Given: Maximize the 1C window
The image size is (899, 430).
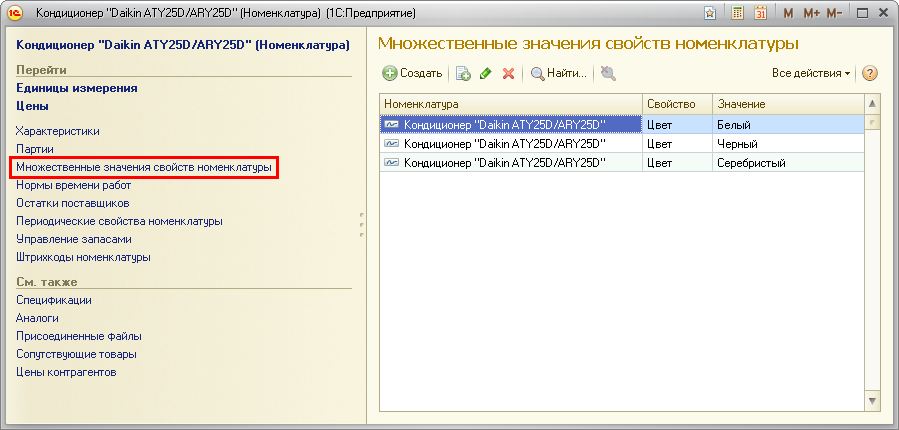Looking at the screenshot, I should click(862, 13).
